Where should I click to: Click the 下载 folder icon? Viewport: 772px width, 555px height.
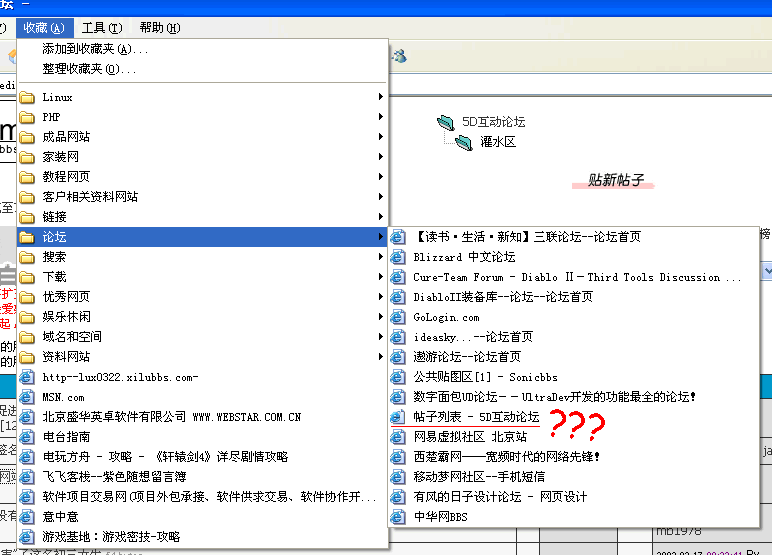[27, 277]
